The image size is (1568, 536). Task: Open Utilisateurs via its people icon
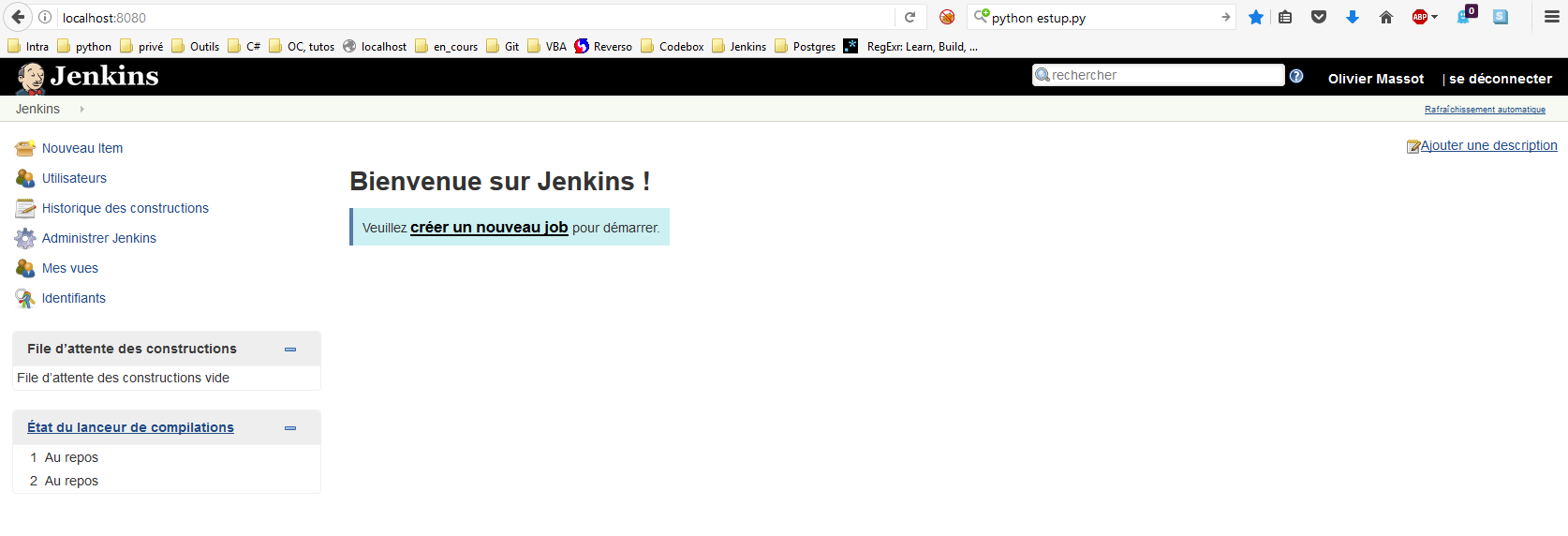(25, 178)
